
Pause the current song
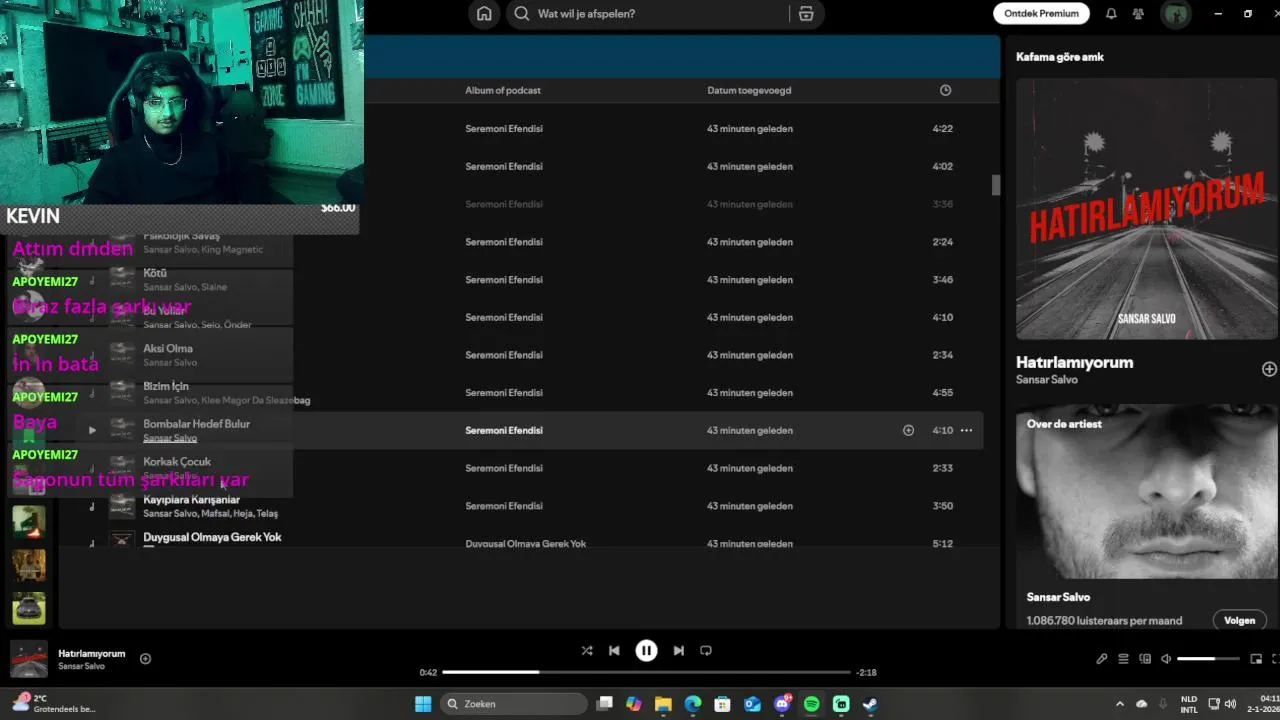646,650
